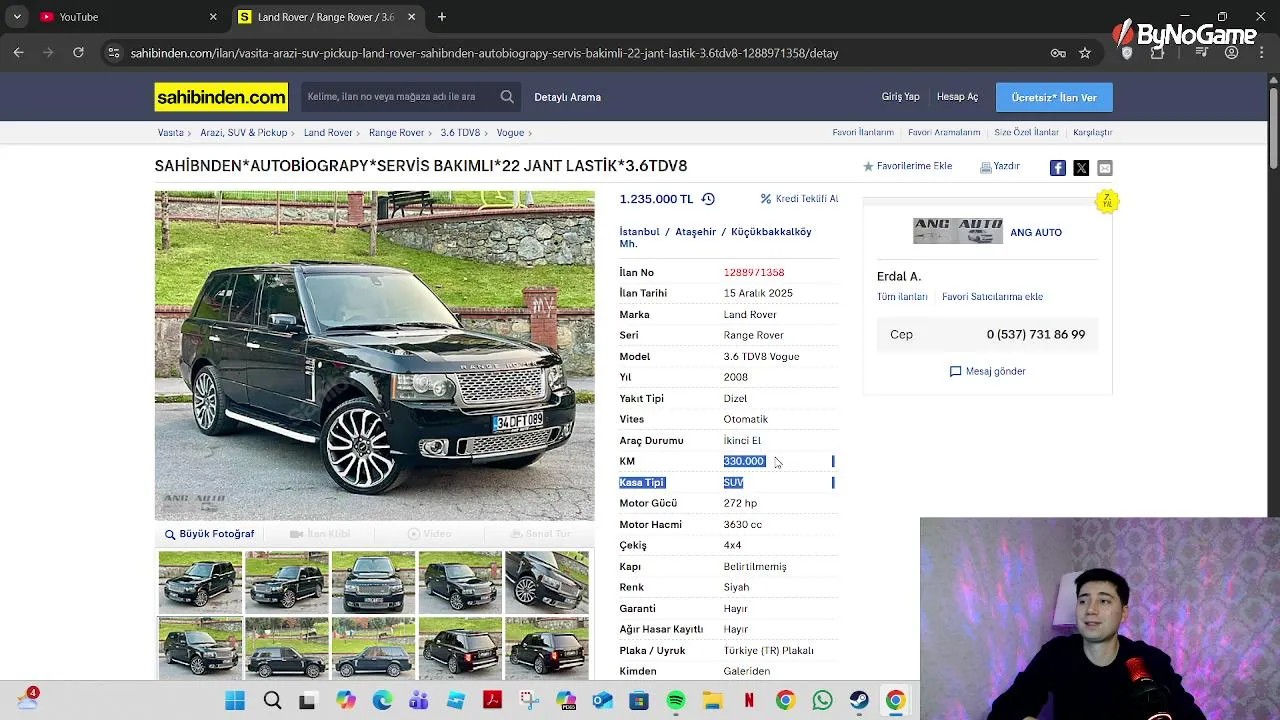Share listing on Facebook
The width and height of the screenshot is (1280, 720).
[x=1057, y=168]
